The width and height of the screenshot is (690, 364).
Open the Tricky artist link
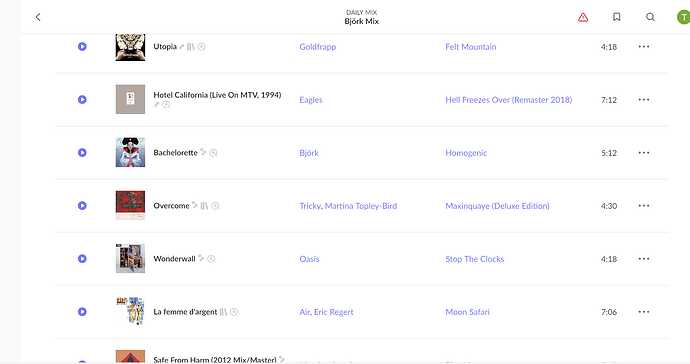click(310, 206)
